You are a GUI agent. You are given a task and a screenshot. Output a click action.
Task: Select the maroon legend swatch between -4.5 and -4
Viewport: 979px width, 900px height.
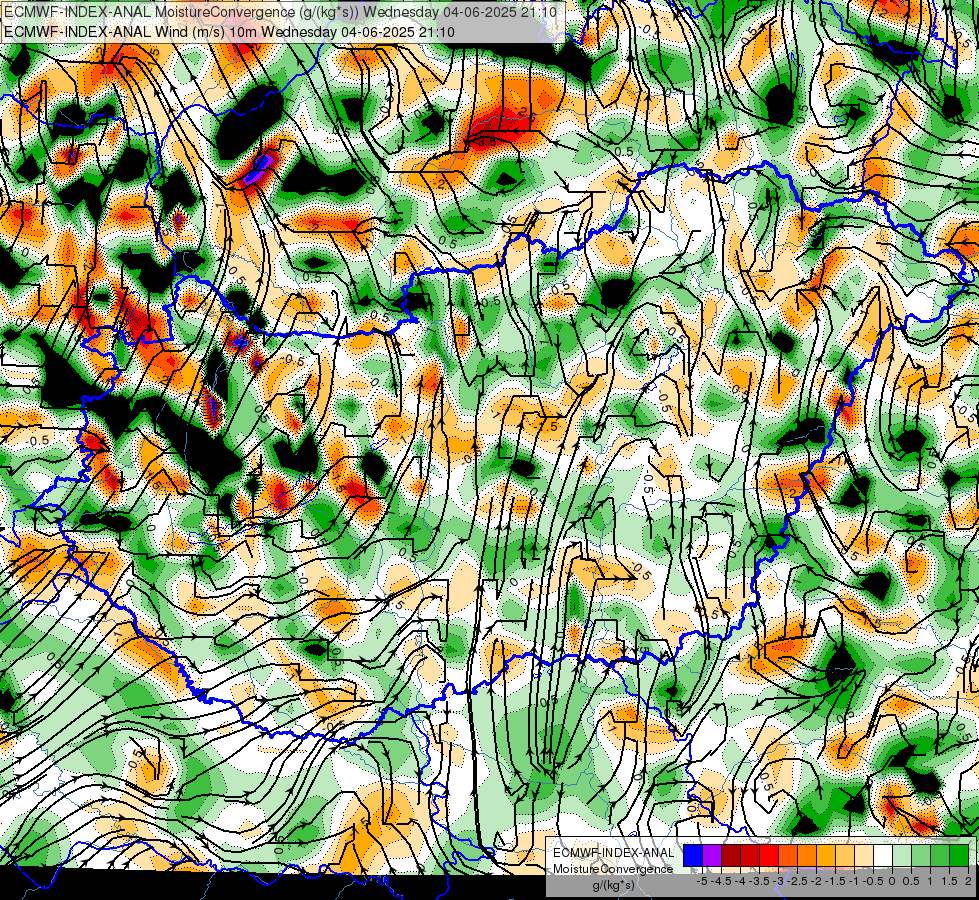point(731,856)
